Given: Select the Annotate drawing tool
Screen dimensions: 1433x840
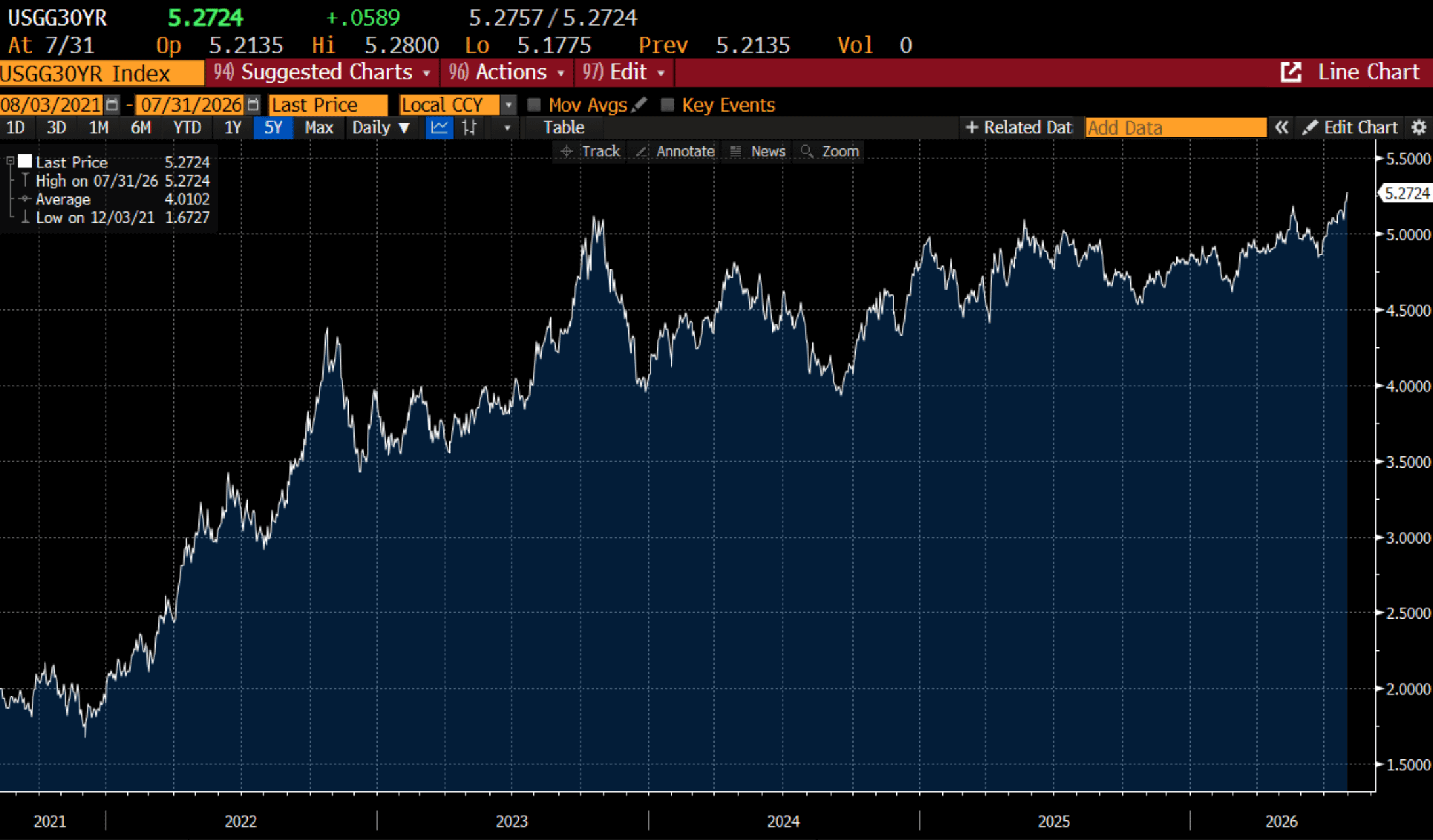Looking at the screenshot, I should (x=675, y=152).
